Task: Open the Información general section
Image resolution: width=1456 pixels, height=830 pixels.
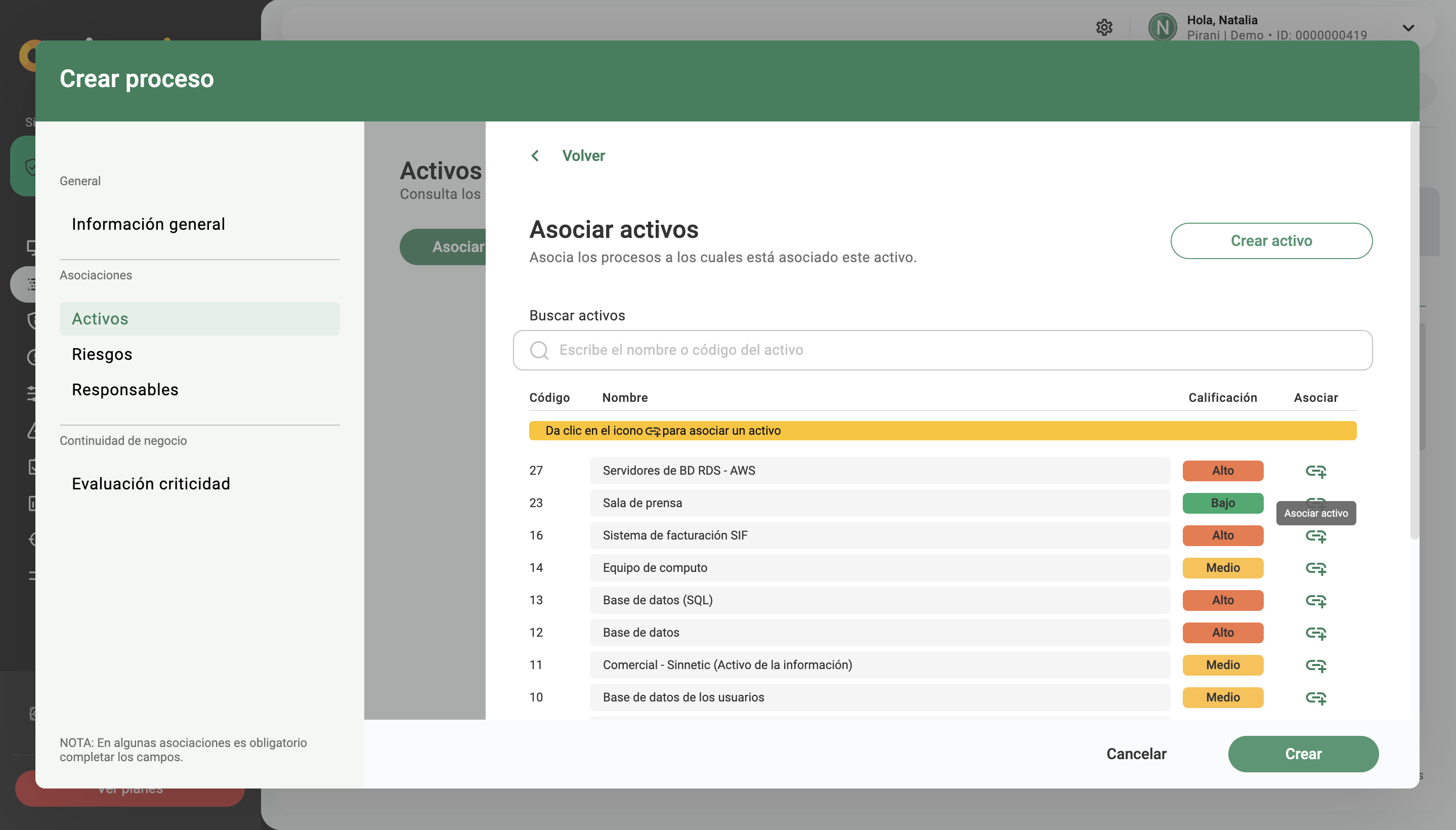Action: pyautogui.click(x=148, y=224)
